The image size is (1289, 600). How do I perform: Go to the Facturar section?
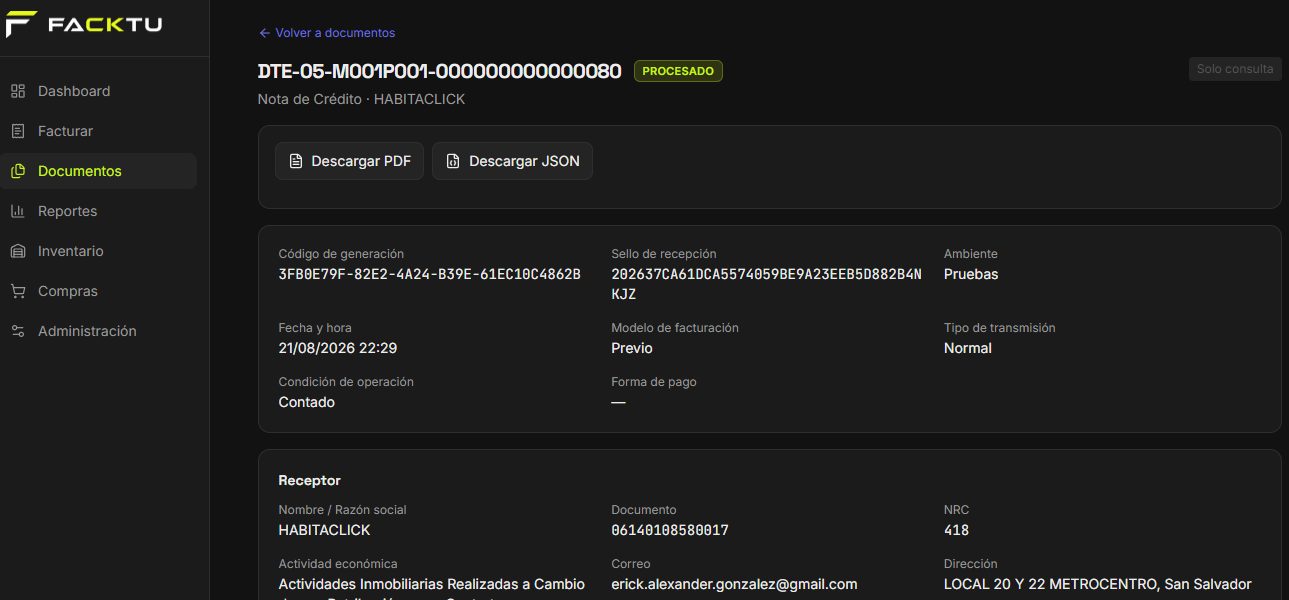coord(98,131)
